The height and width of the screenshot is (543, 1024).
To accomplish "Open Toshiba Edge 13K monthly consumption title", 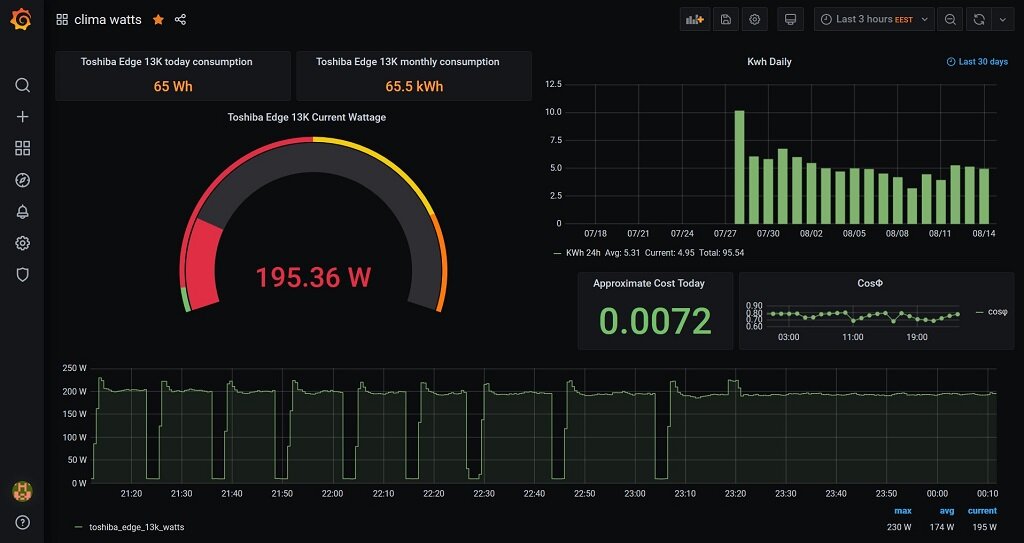I will coord(408,62).
